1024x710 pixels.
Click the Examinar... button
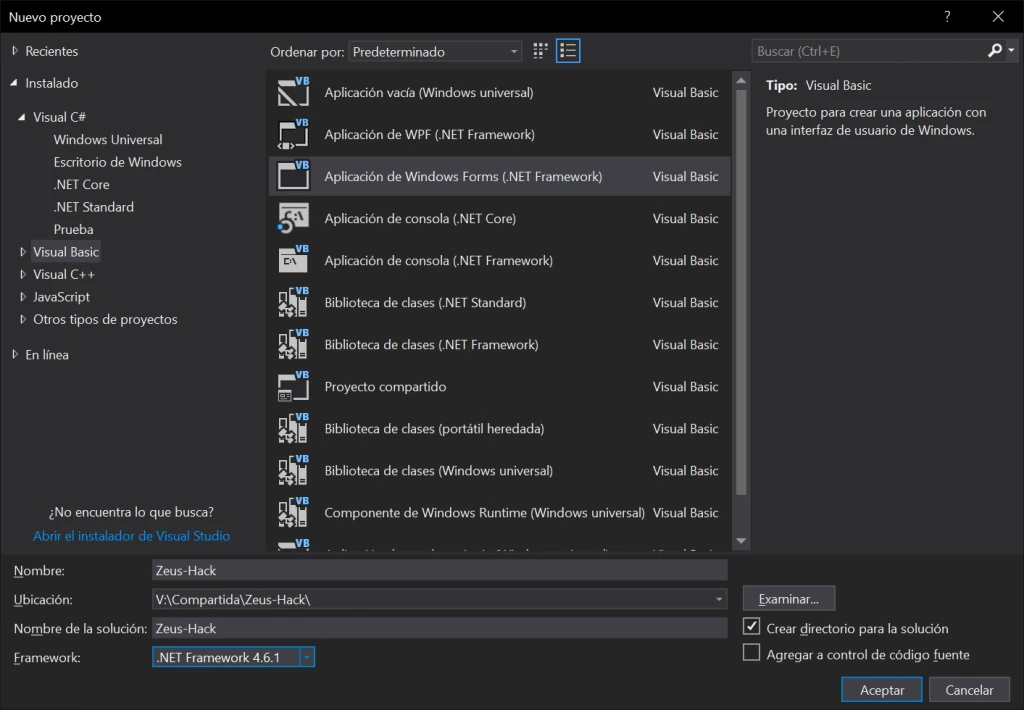pyautogui.click(x=789, y=599)
